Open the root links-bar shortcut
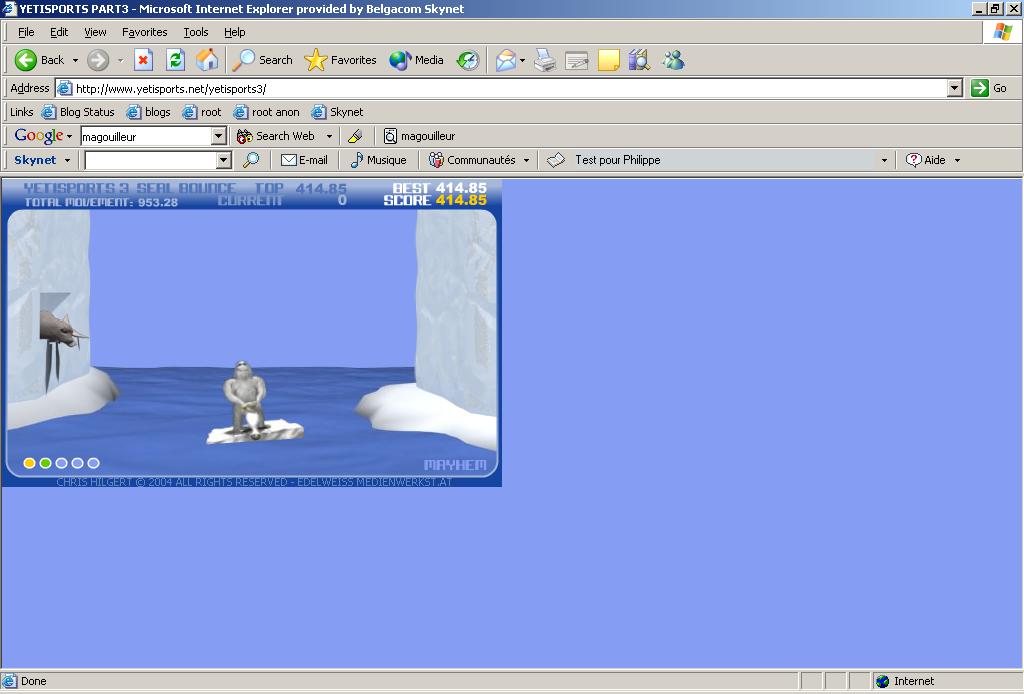This screenshot has width=1024, height=694. 202,112
